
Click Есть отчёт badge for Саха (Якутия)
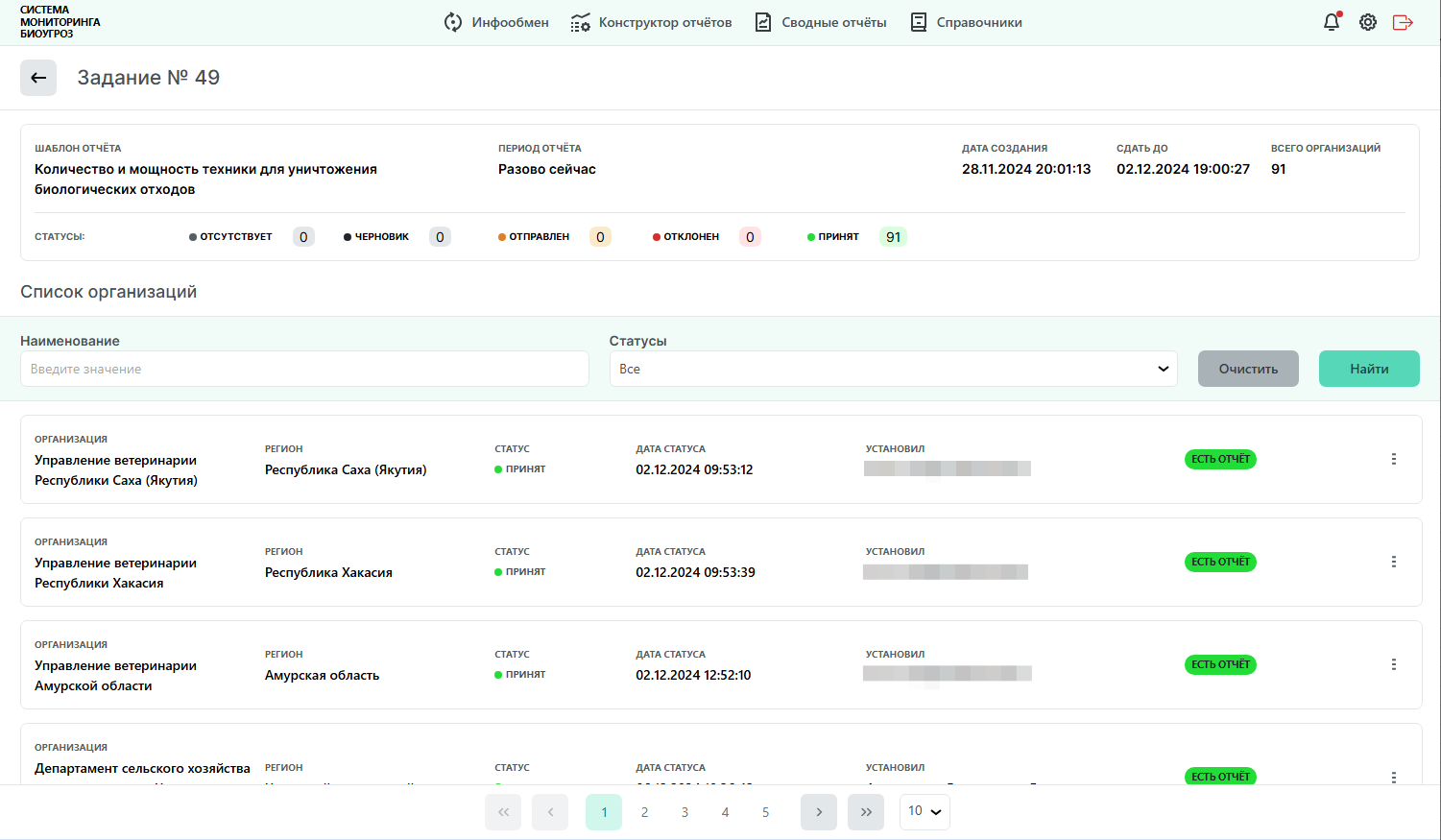click(1220, 459)
